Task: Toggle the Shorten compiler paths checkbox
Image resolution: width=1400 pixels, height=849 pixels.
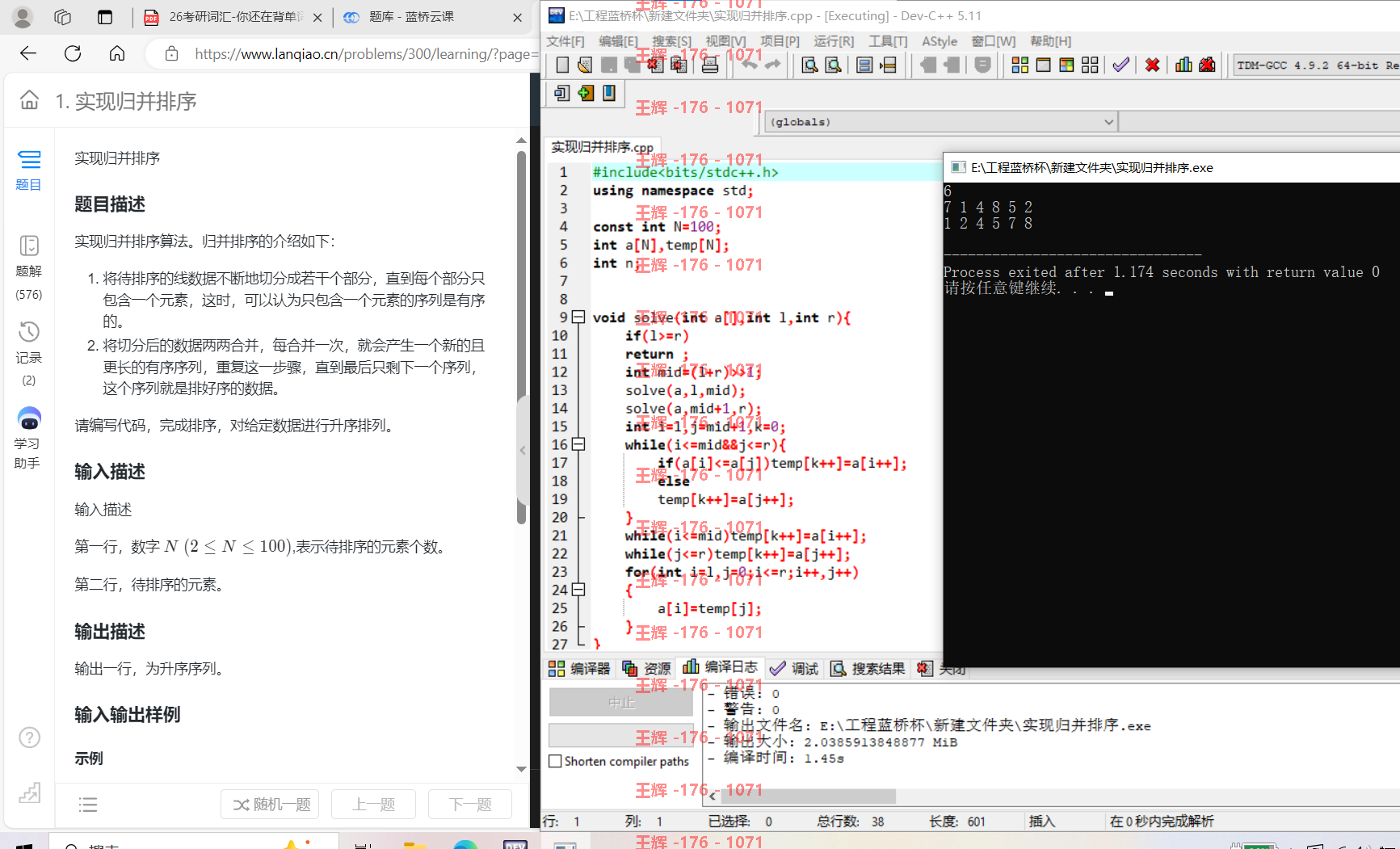Action: pyautogui.click(x=555, y=761)
